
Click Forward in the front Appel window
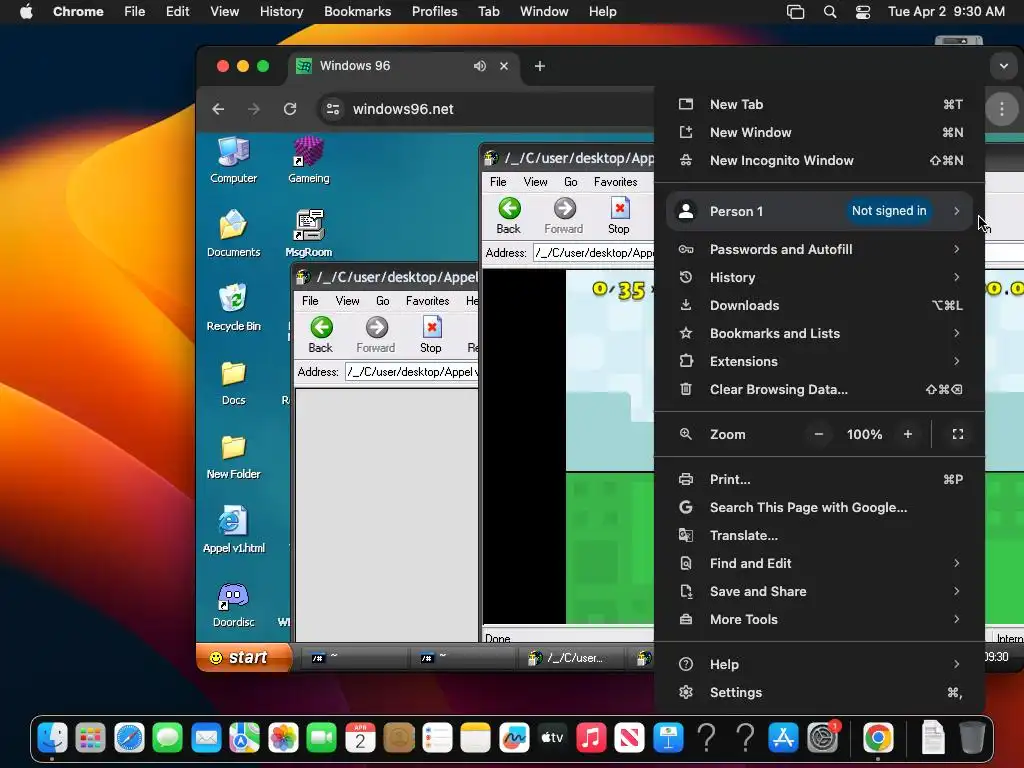[376, 335]
